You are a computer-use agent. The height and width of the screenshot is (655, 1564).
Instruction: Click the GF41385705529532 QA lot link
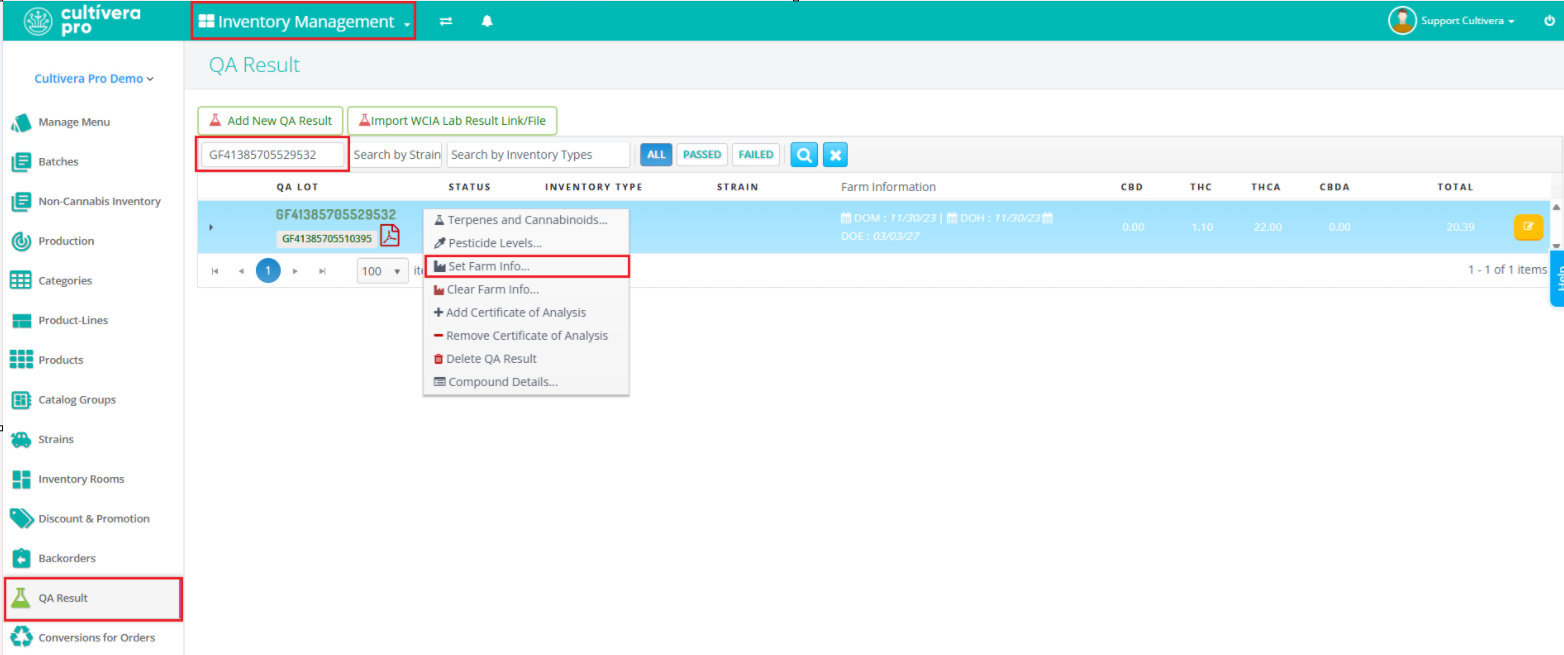point(336,215)
